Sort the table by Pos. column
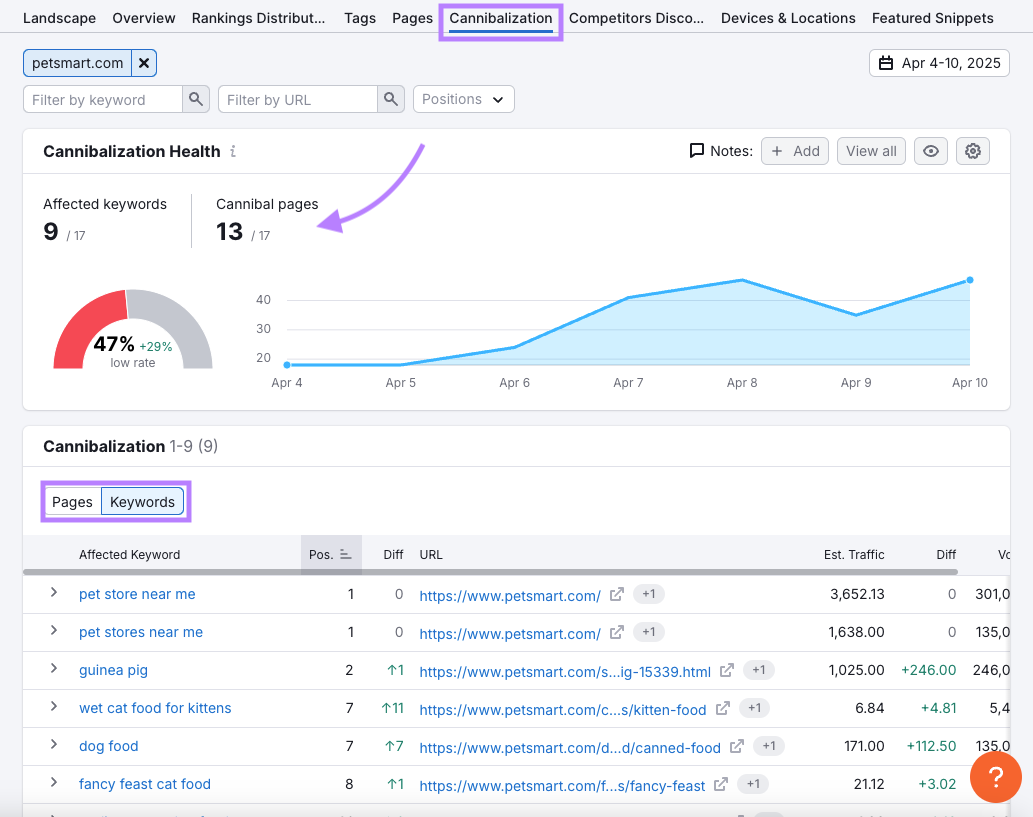 pos(328,554)
